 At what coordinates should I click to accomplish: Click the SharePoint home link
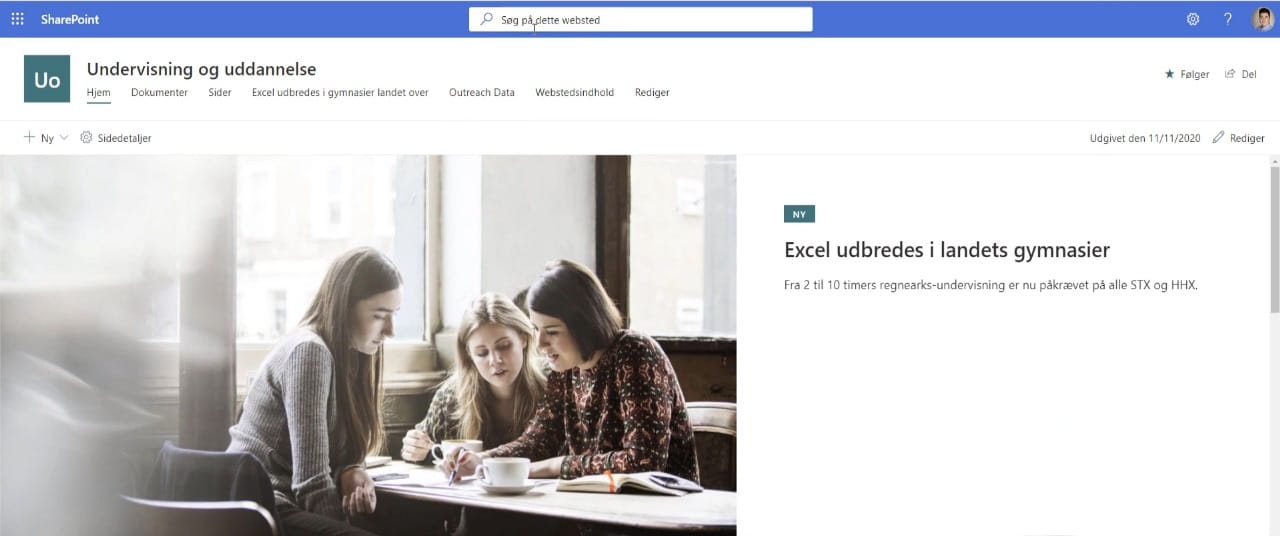(70, 19)
